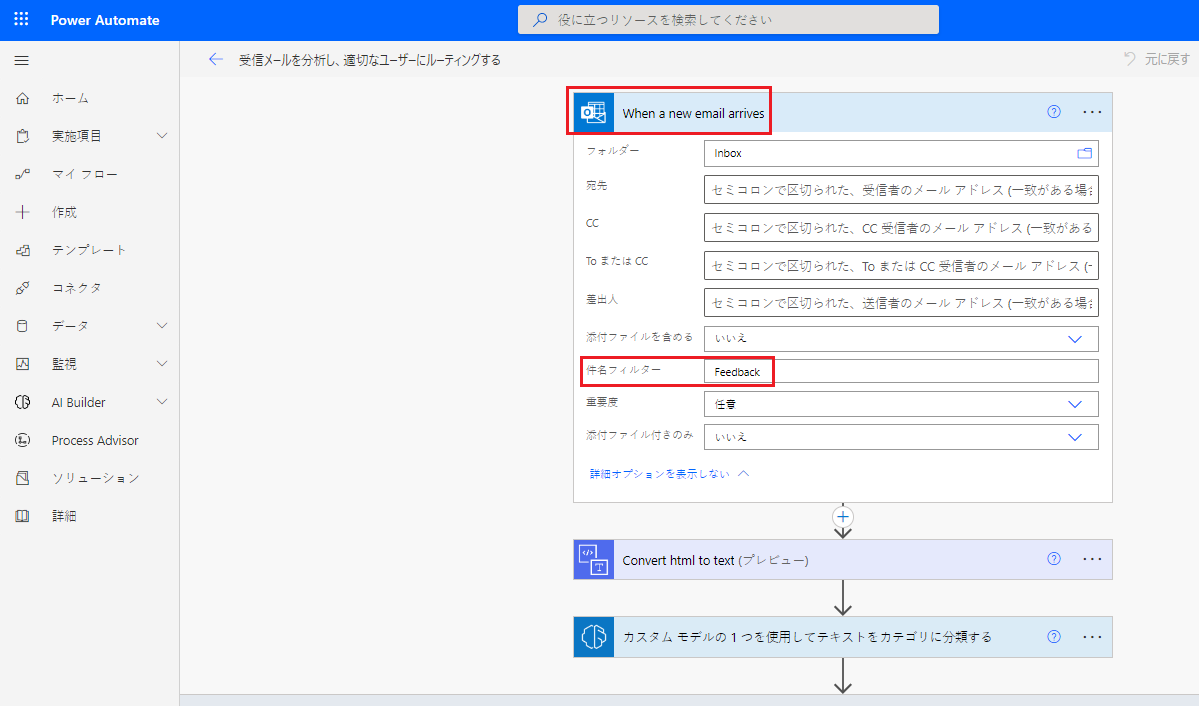
Task: Expand the 実施項目 sidebar section
Action: pyautogui.click(x=161, y=136)
